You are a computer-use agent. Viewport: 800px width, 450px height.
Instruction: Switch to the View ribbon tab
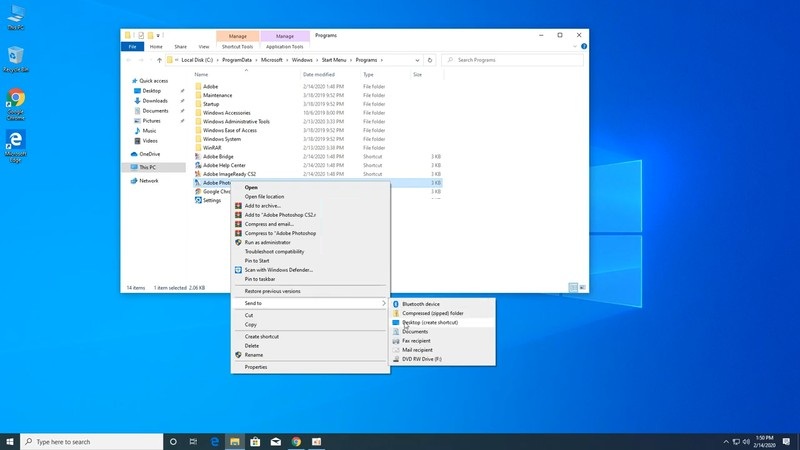[204, 46]
